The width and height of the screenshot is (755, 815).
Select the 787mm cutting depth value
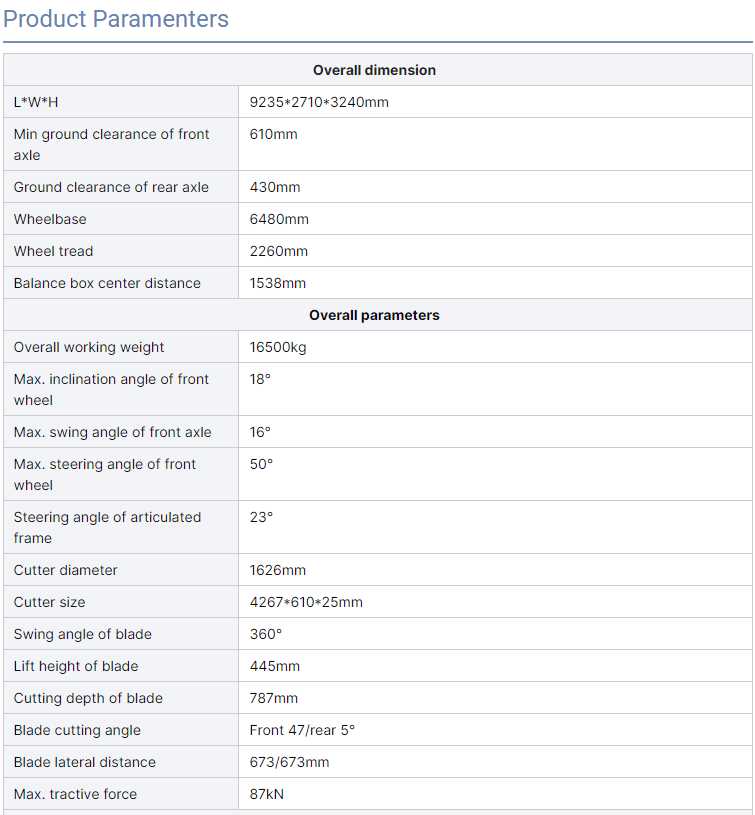pos(274,698)
